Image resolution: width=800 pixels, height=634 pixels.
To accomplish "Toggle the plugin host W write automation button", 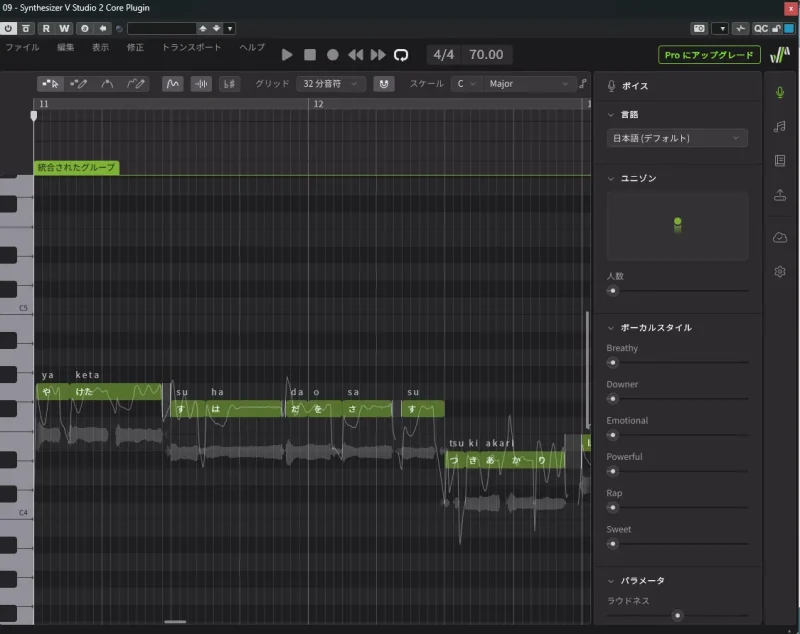I will [x=64, y=29].
